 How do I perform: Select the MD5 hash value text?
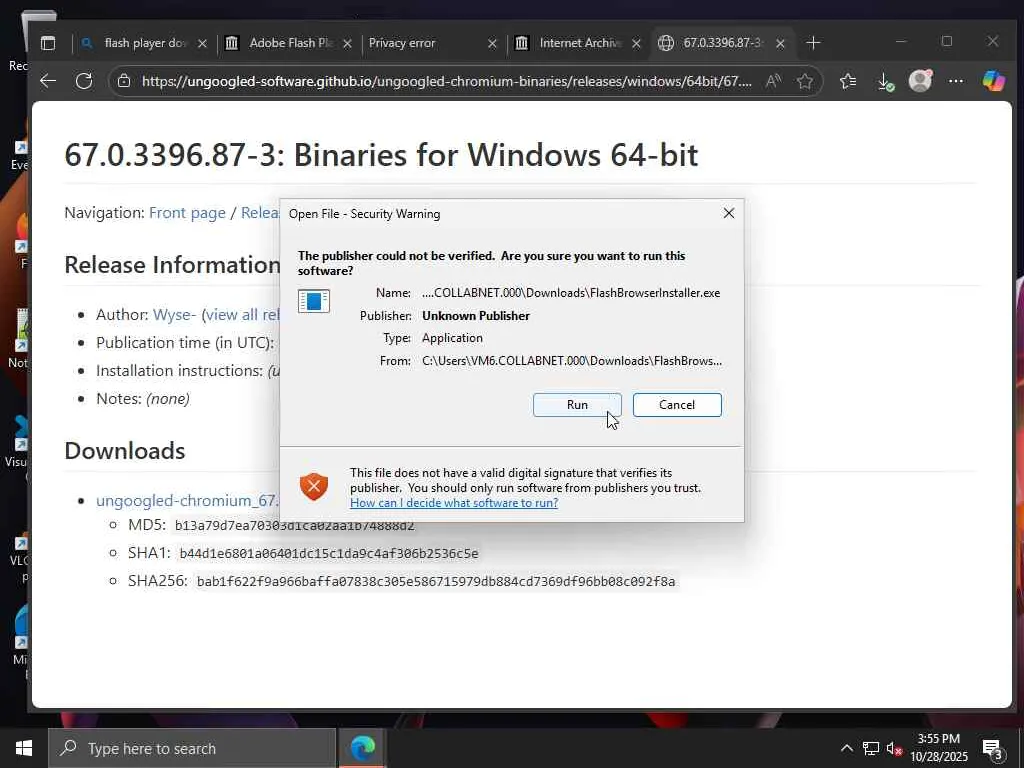pos(294,526)
